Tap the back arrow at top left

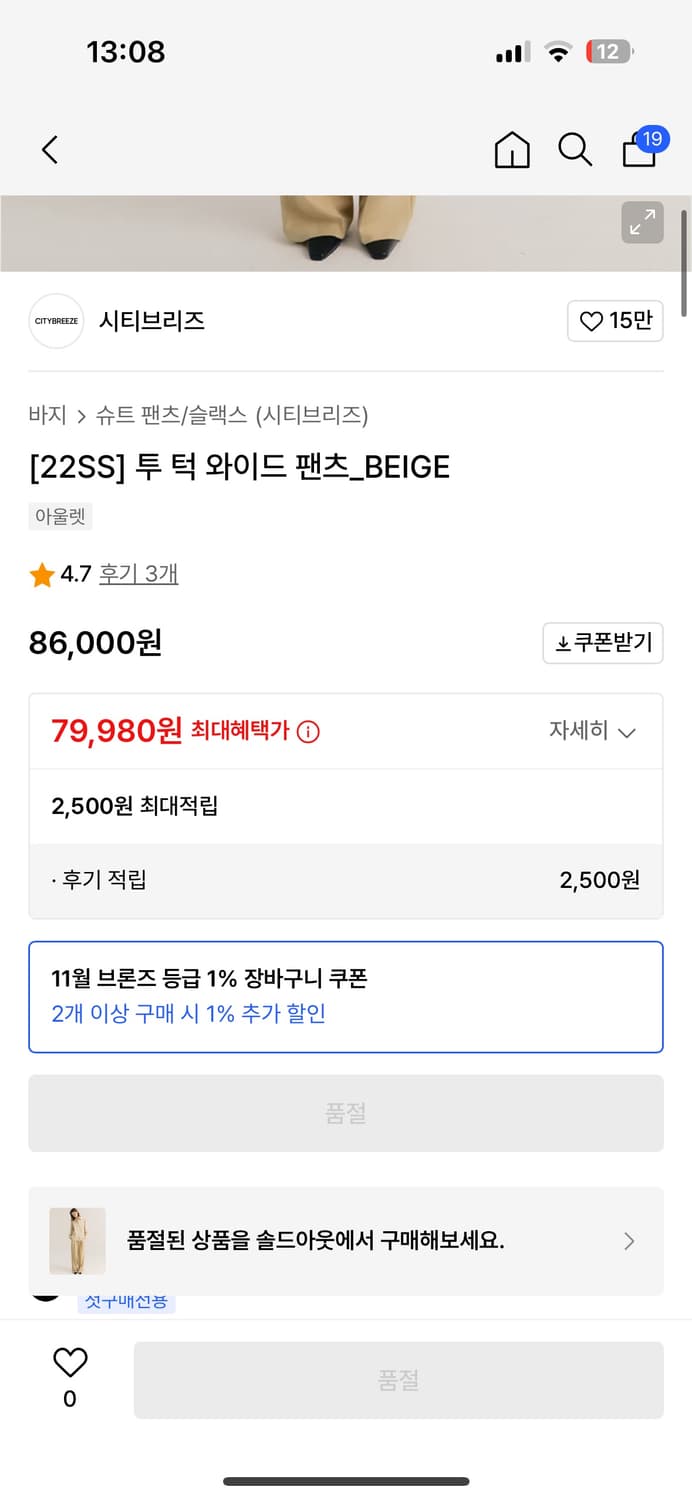tap(50, 148)
